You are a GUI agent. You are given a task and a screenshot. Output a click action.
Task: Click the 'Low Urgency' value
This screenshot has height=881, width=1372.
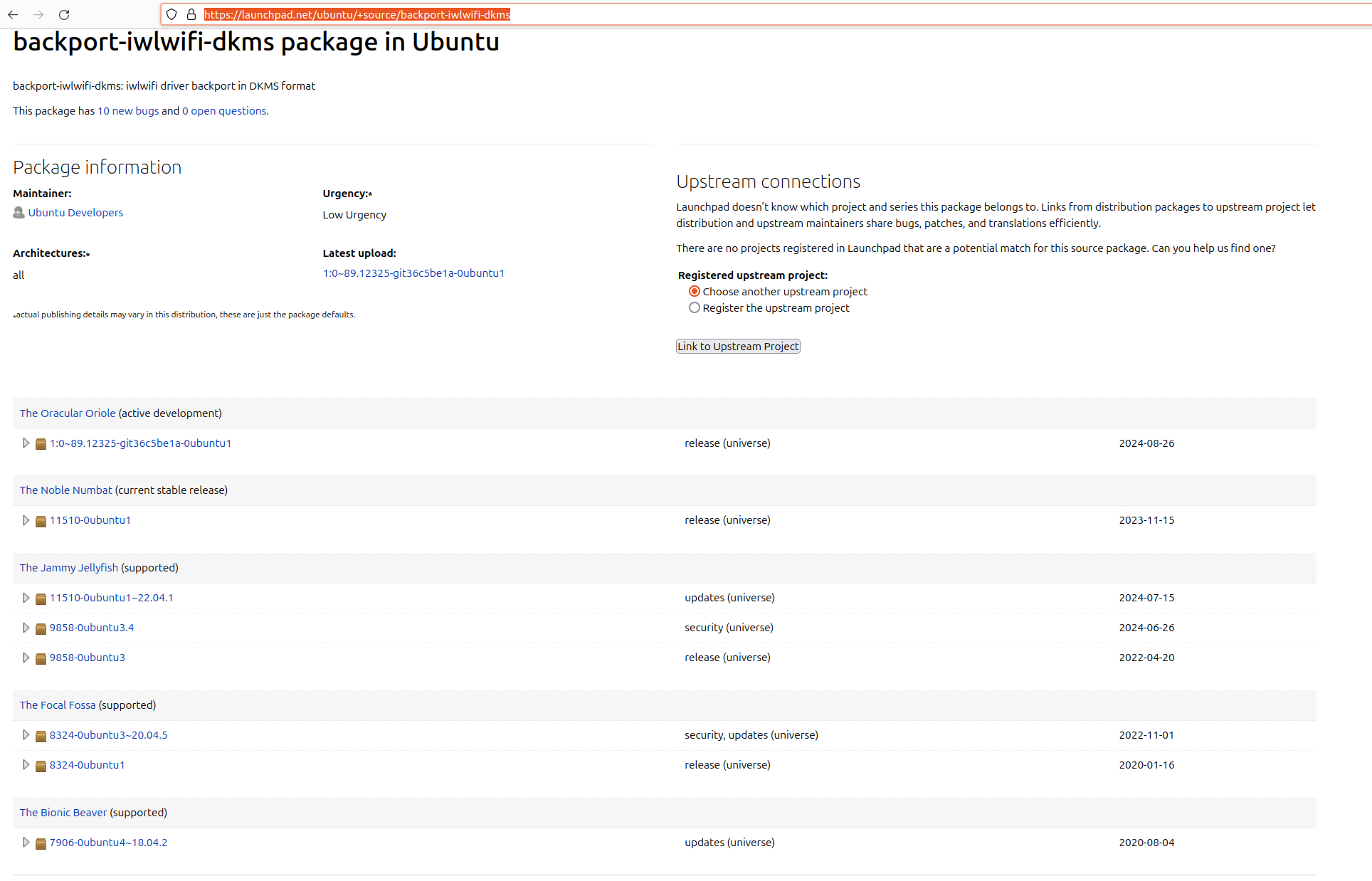coord(354,215)
